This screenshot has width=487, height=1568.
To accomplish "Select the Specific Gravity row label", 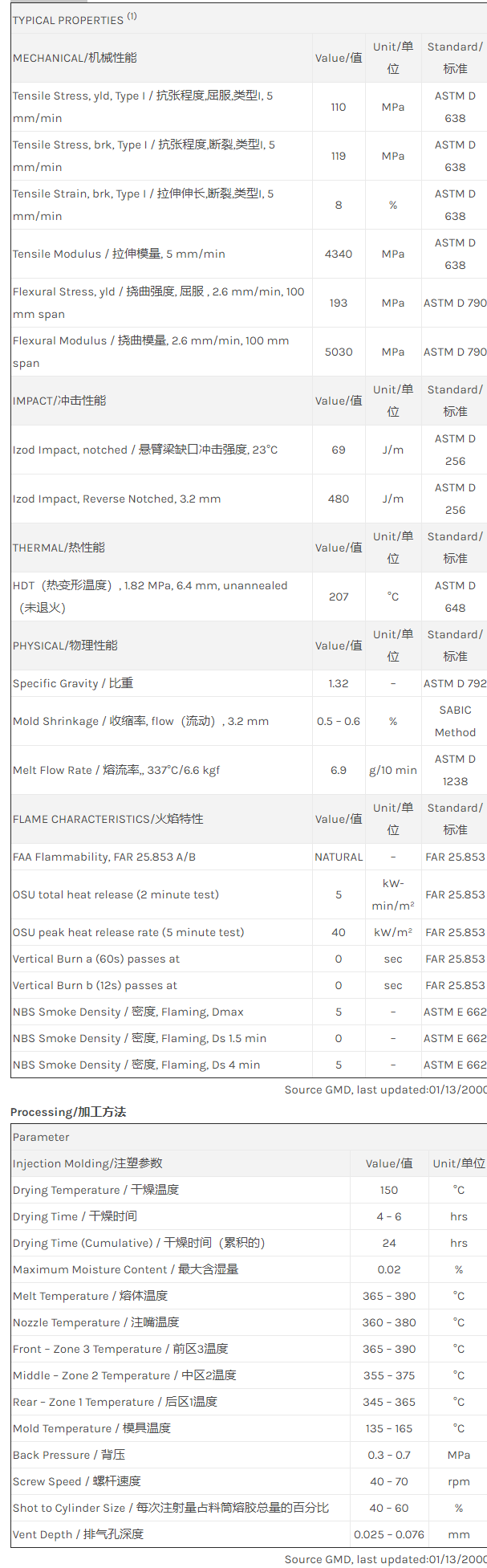I will coord(73,683).
